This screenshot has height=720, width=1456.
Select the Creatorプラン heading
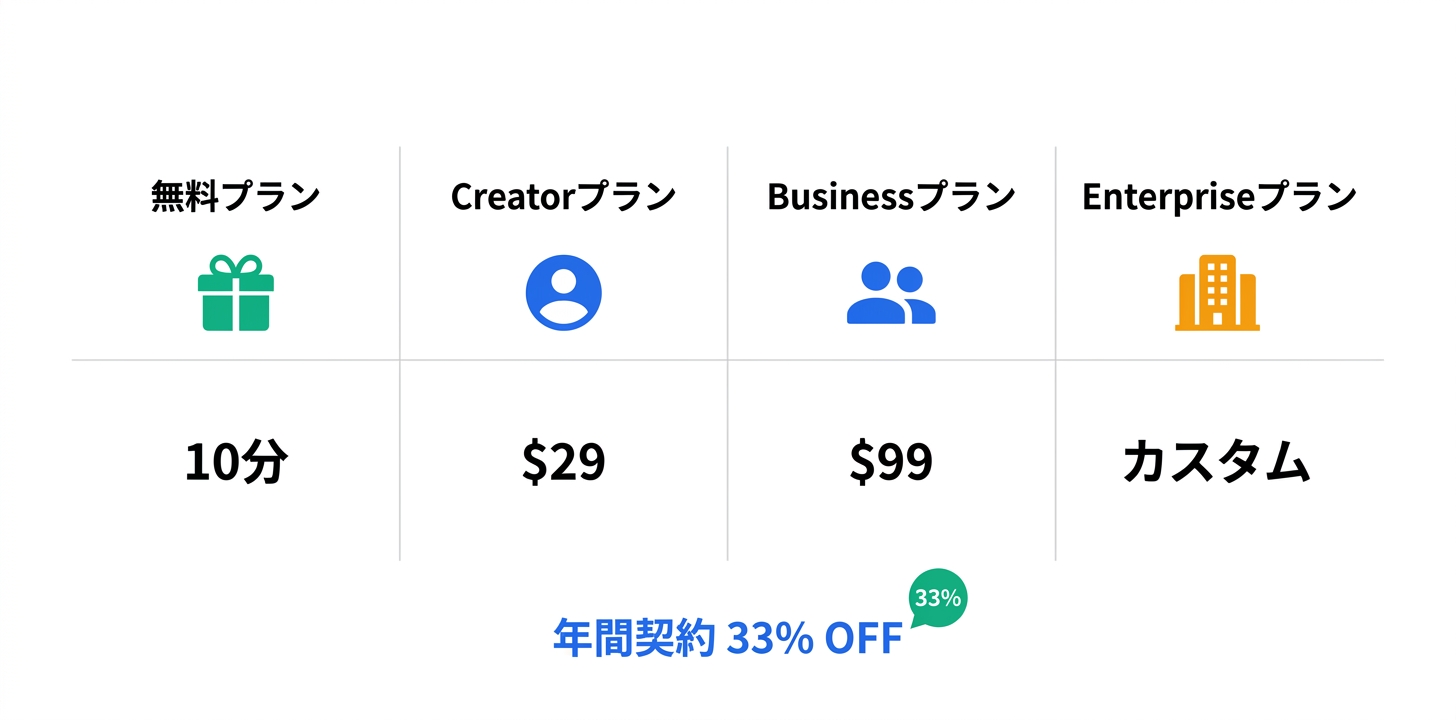[x=563, y=197]
